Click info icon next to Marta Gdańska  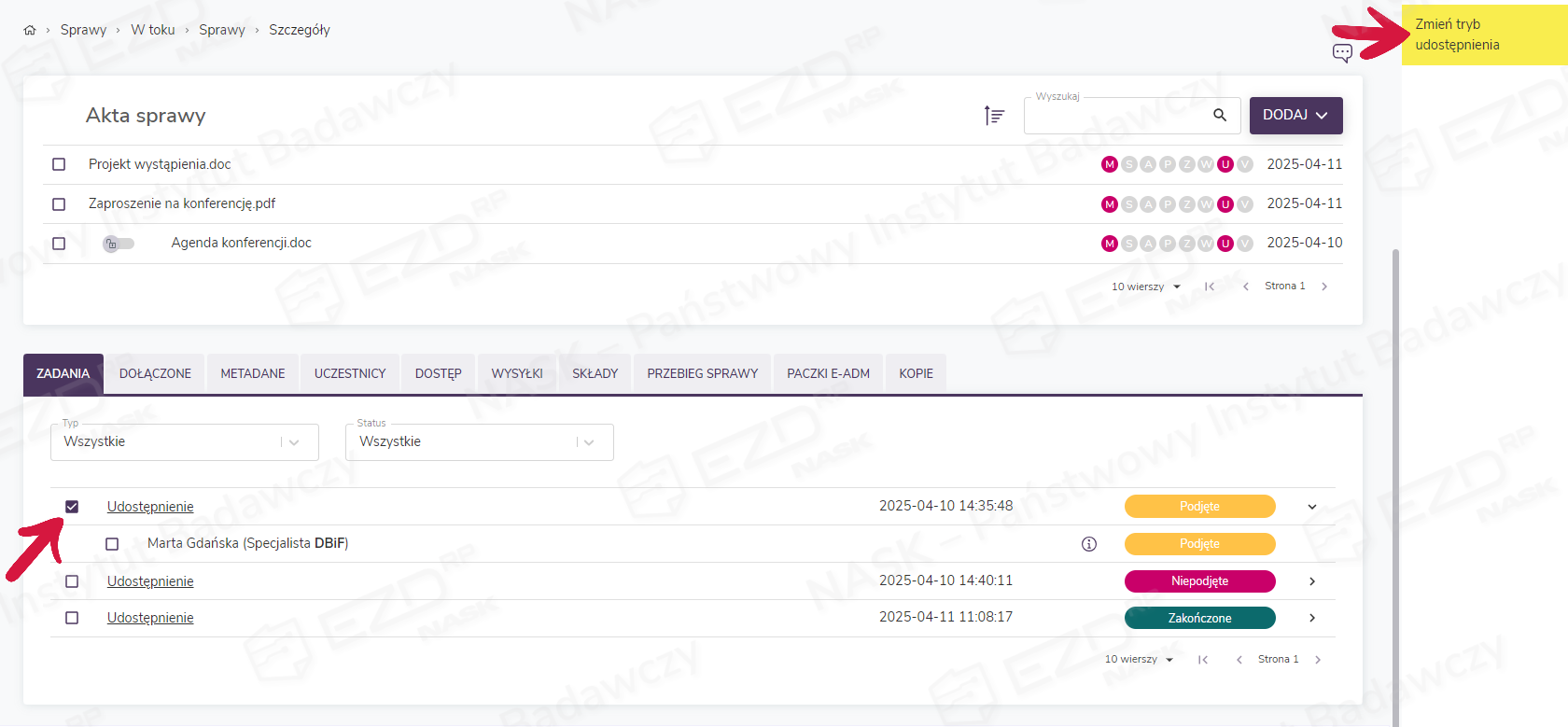[1089, 544]
